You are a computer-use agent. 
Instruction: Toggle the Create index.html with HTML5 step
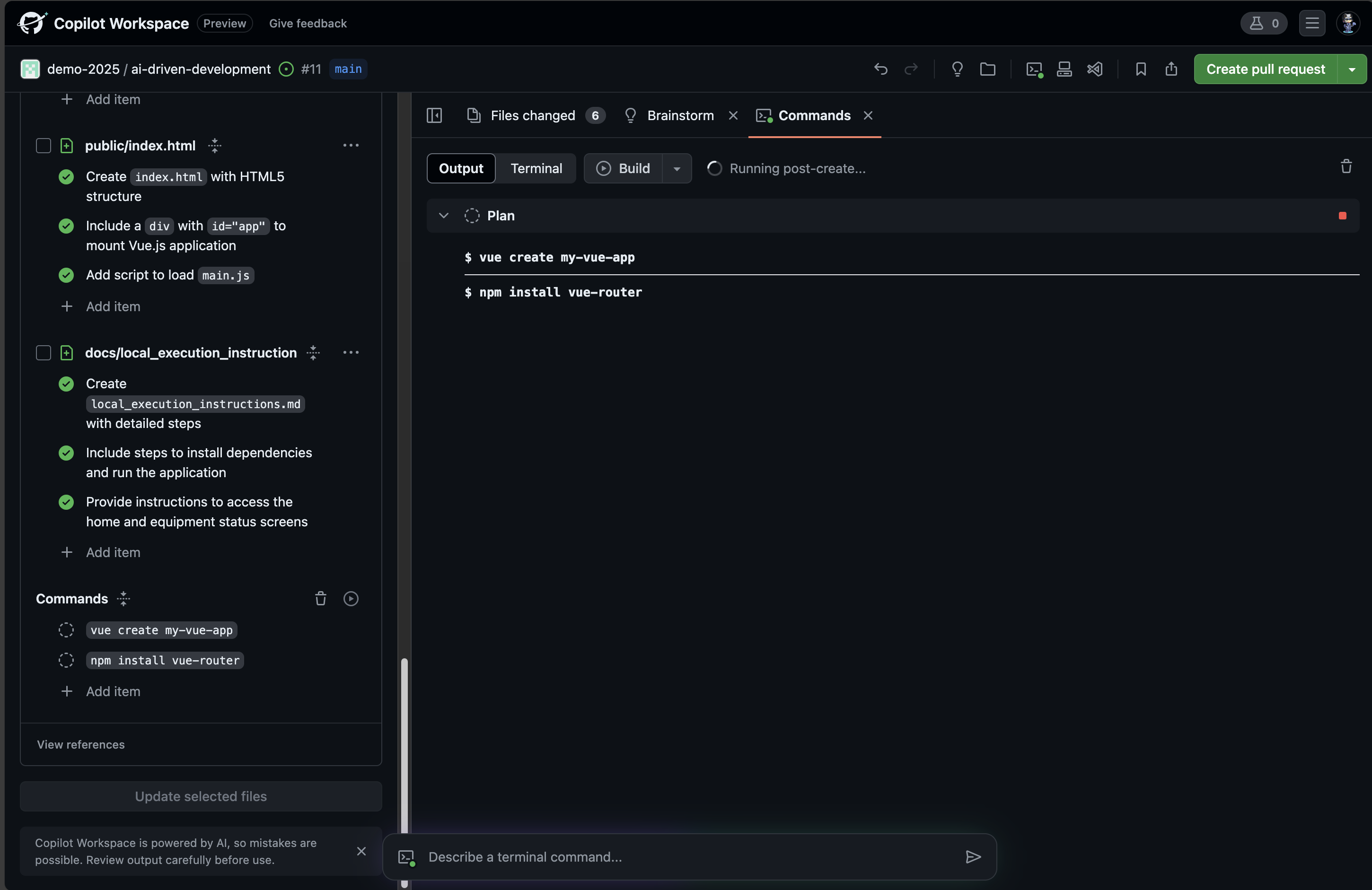[x=66, y=177]
